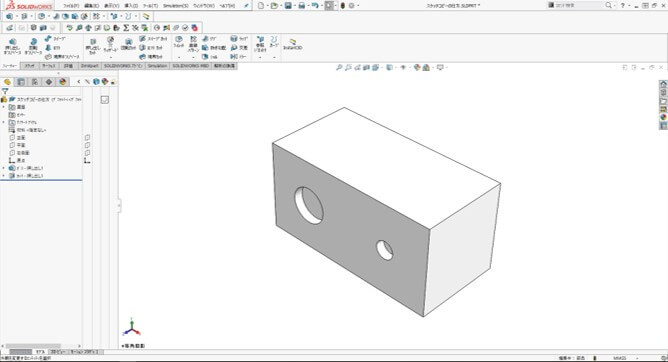Switch to the DimXpert ribbon tab
This screenshot has height=362, width=668.
click(89, 66)
